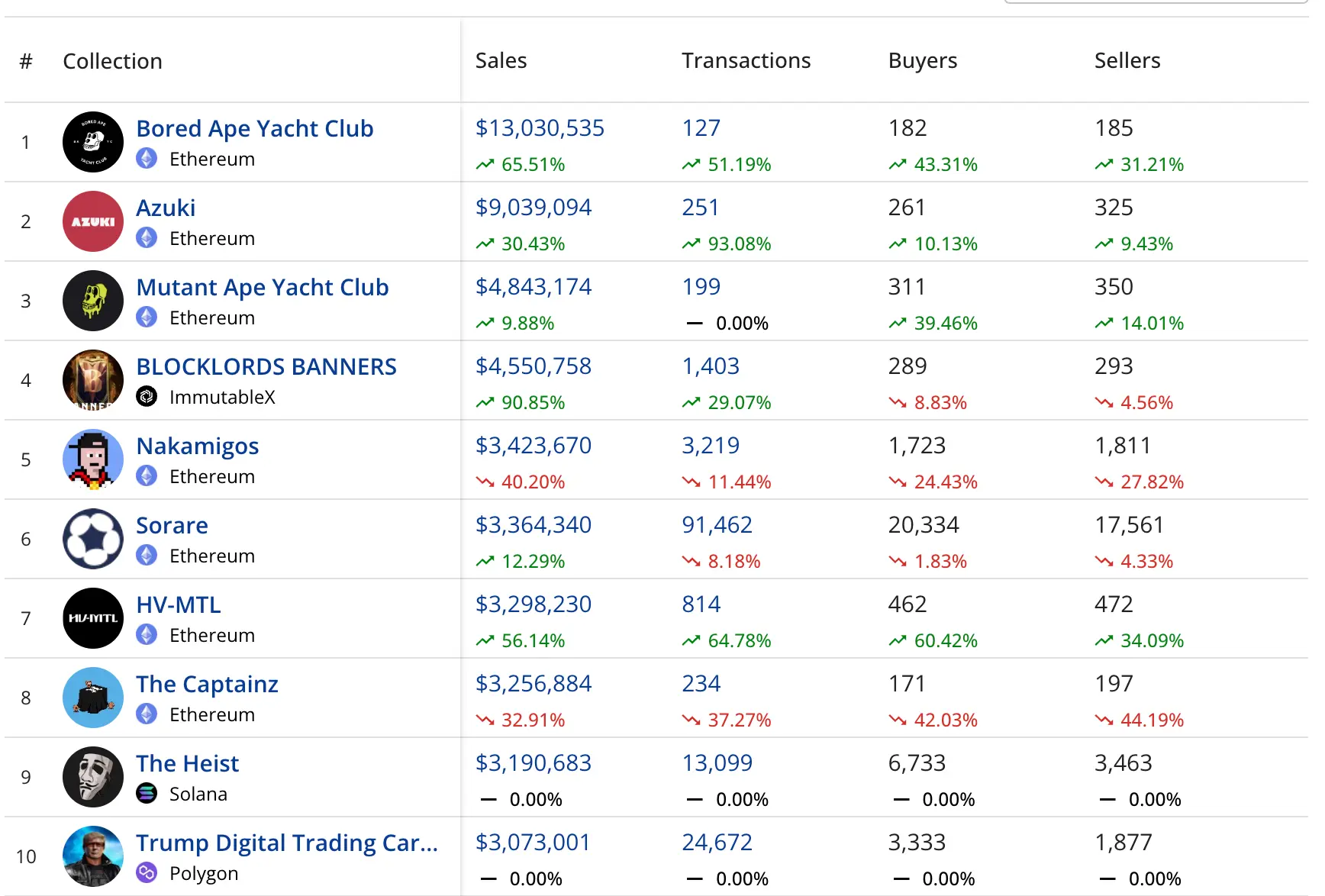The height and width of the screenshot is (896, 1325).
Task: Open The Captainz collection link
Action: point(207,685)
